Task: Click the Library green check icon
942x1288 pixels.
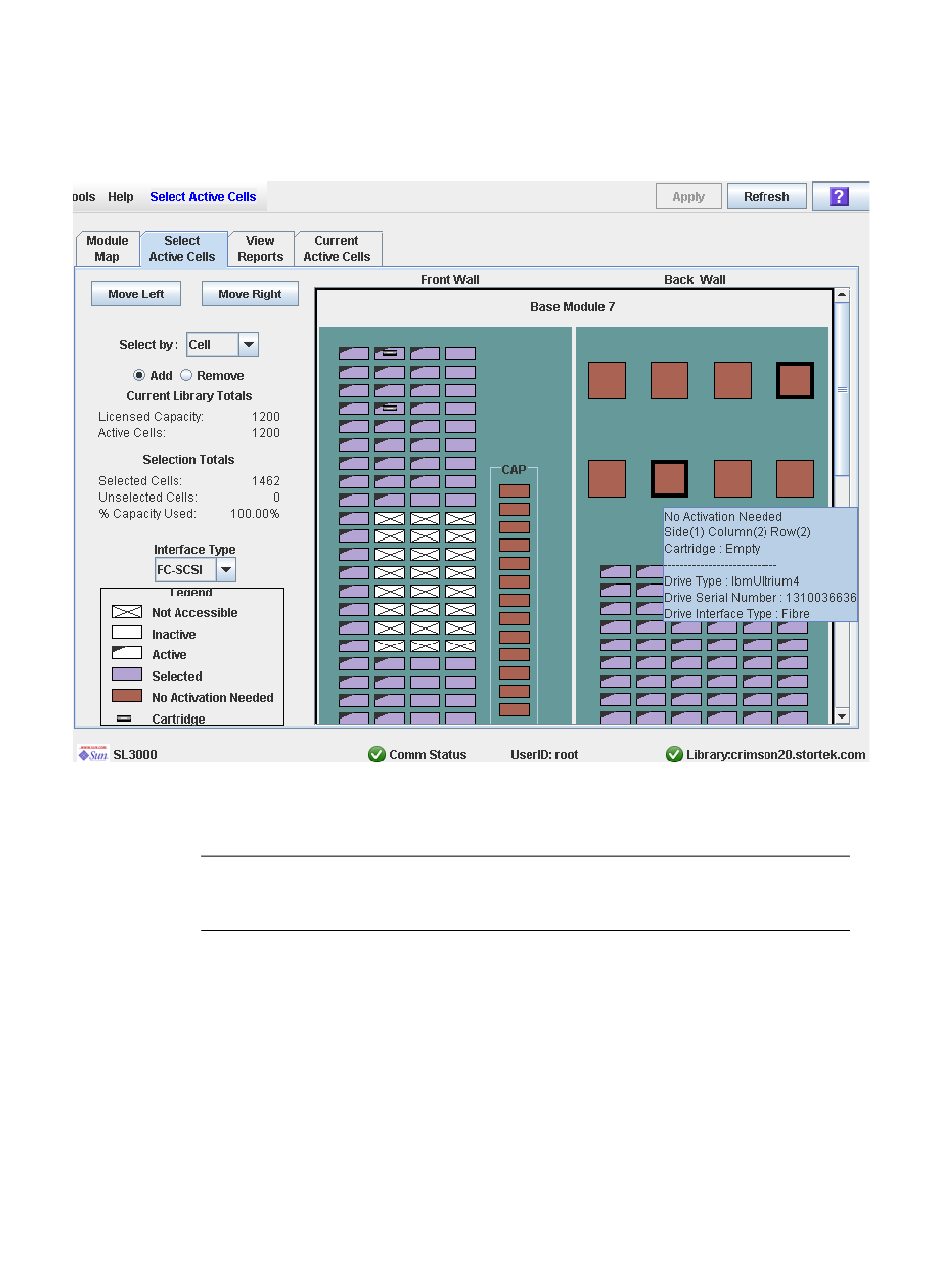Action: pyautogui.click(x=674, y=754)
